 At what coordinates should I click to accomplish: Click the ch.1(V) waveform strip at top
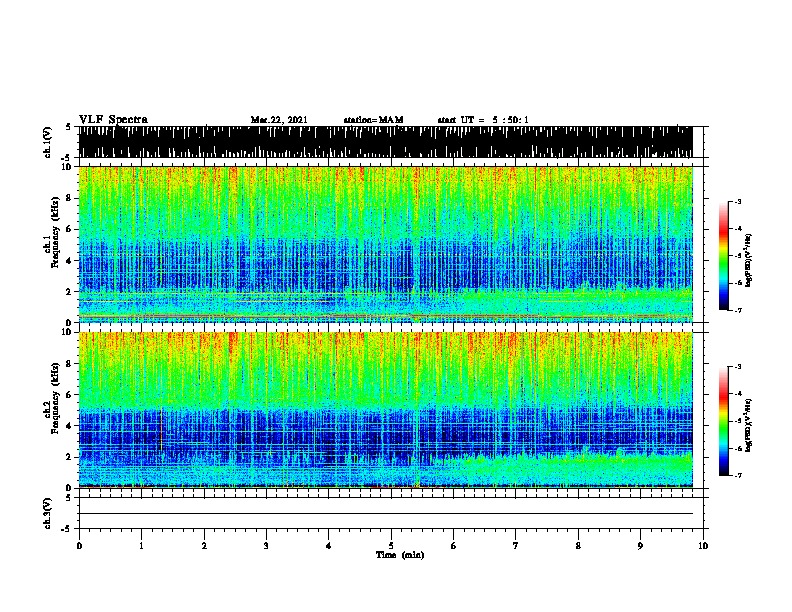tap(385, 142)
